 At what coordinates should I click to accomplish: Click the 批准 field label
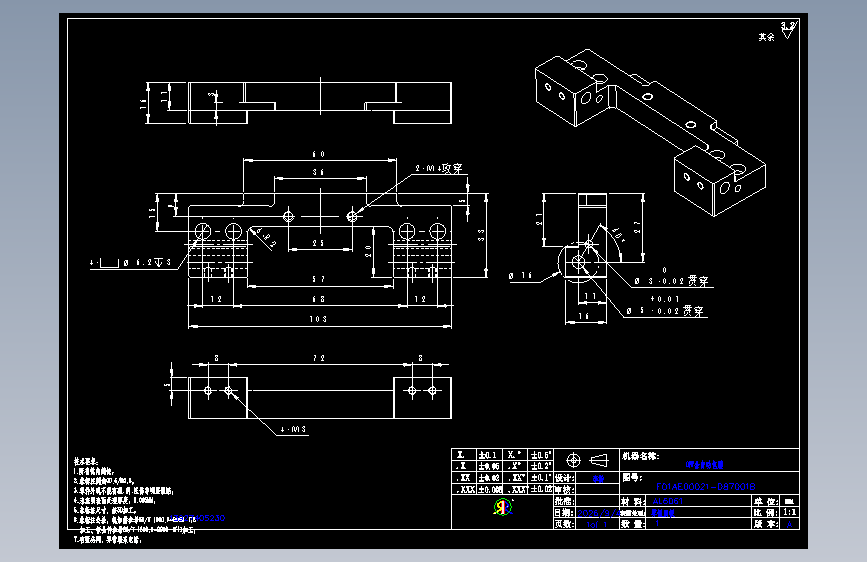pos(565,501)
